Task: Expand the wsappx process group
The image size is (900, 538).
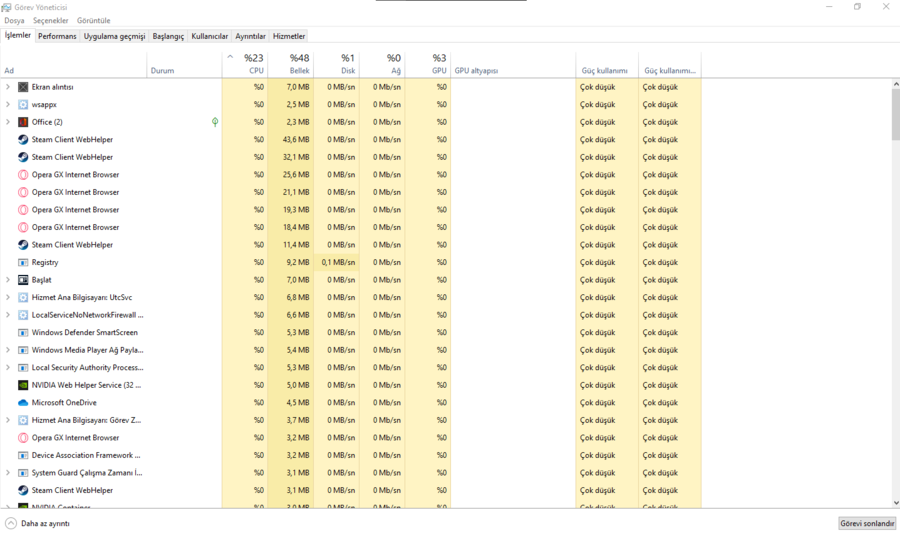Action: (7, 104)
